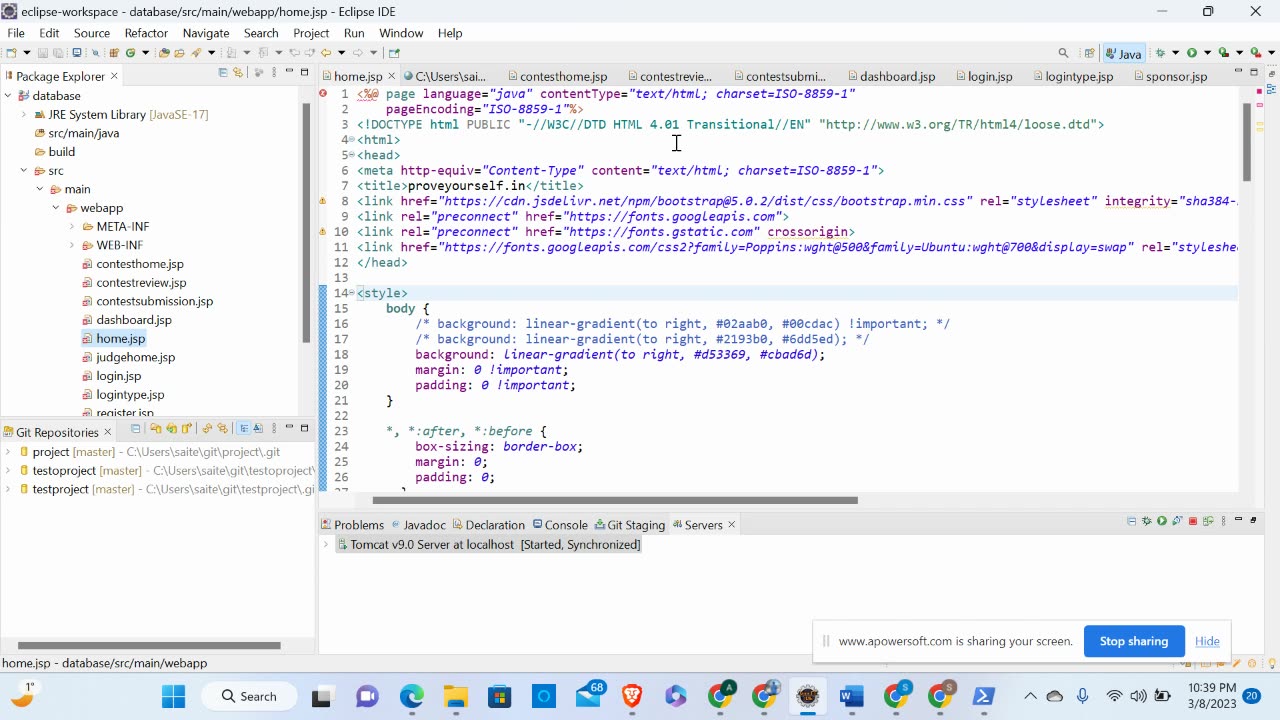
Task: Open the Refactor menu
Action: click(146, 33)
